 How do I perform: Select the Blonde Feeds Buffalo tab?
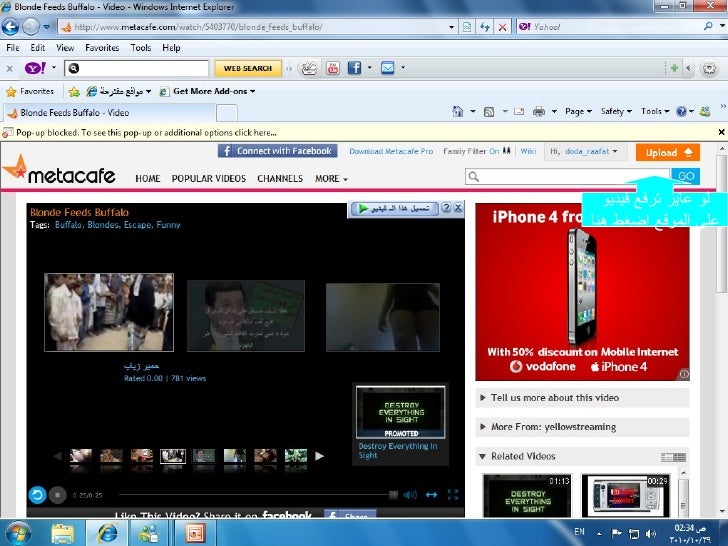click(x=110, y=113)
